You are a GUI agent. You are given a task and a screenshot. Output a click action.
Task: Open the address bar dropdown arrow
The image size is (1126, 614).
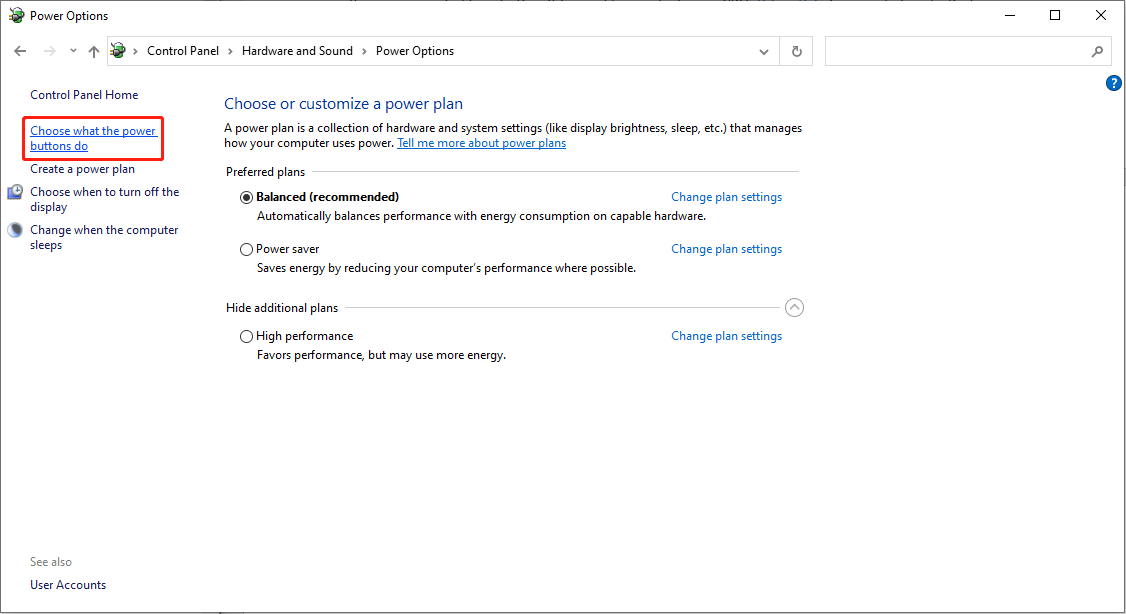tap(763, 50)
